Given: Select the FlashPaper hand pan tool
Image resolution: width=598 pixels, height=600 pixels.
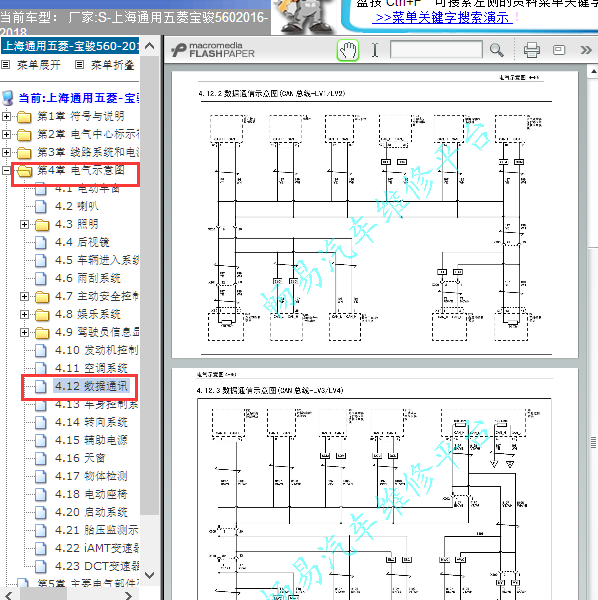Looking at the screenshot, I should (x=348, y=50).
